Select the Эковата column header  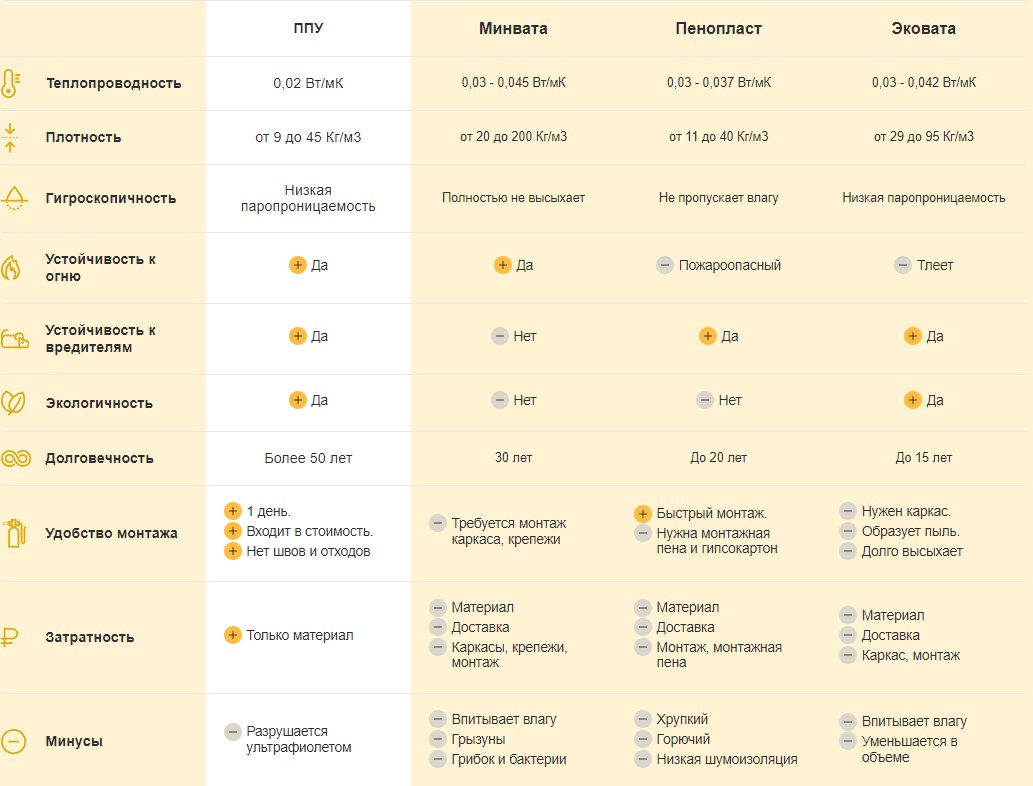pos(923,29)
